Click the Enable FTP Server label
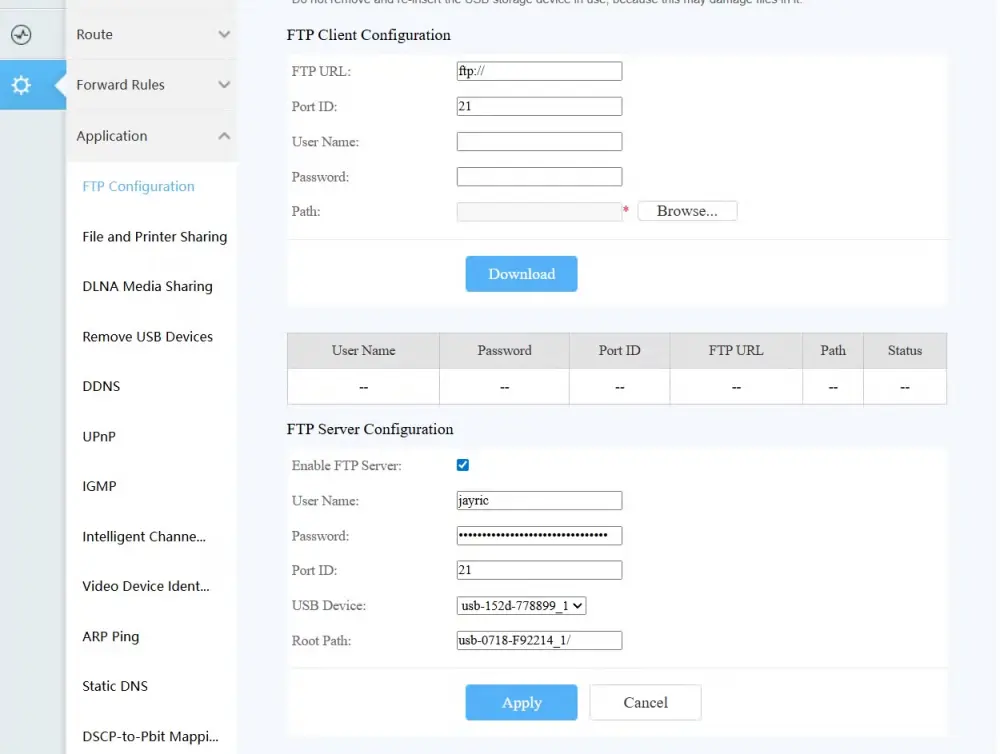 pyautogui.click(x=346, y=466)
